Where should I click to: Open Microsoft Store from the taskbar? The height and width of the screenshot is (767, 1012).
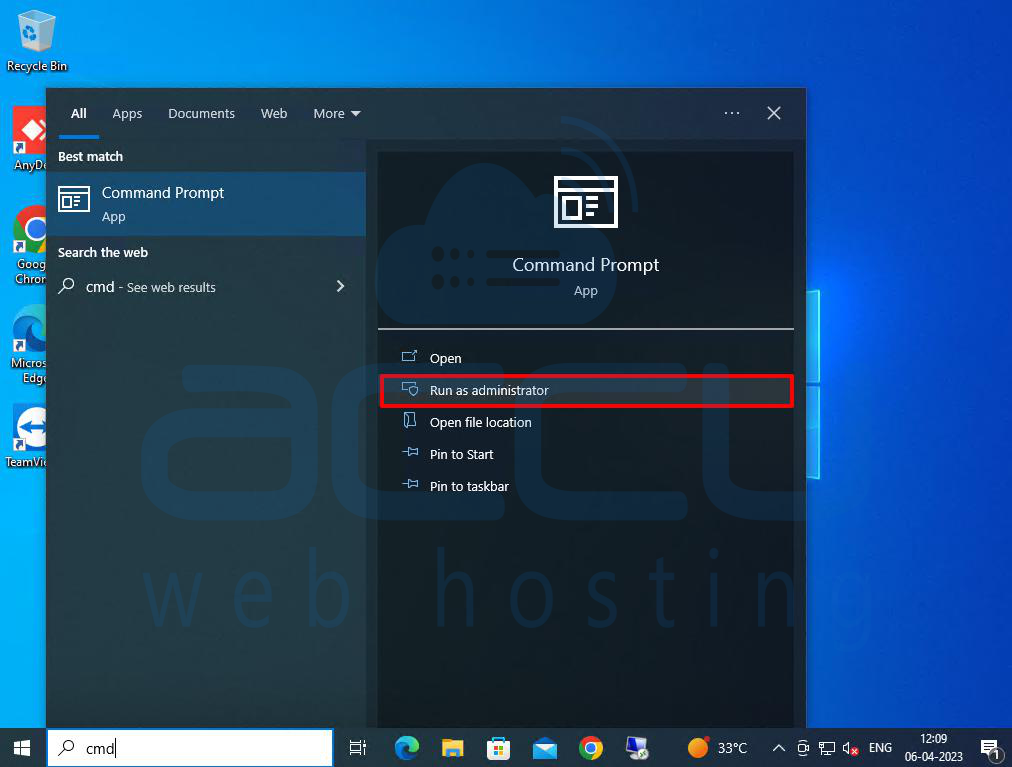pos(497,747)
